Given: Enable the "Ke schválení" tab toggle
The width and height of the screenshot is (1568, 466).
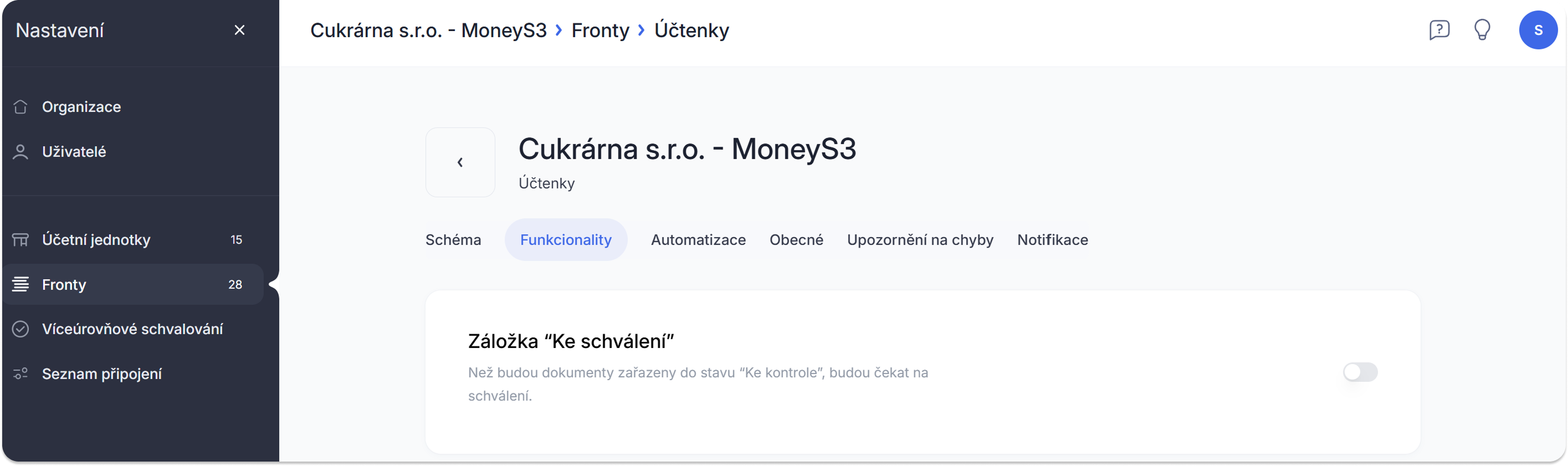Looking at the screenshot, I should (x=1360, y=372).
